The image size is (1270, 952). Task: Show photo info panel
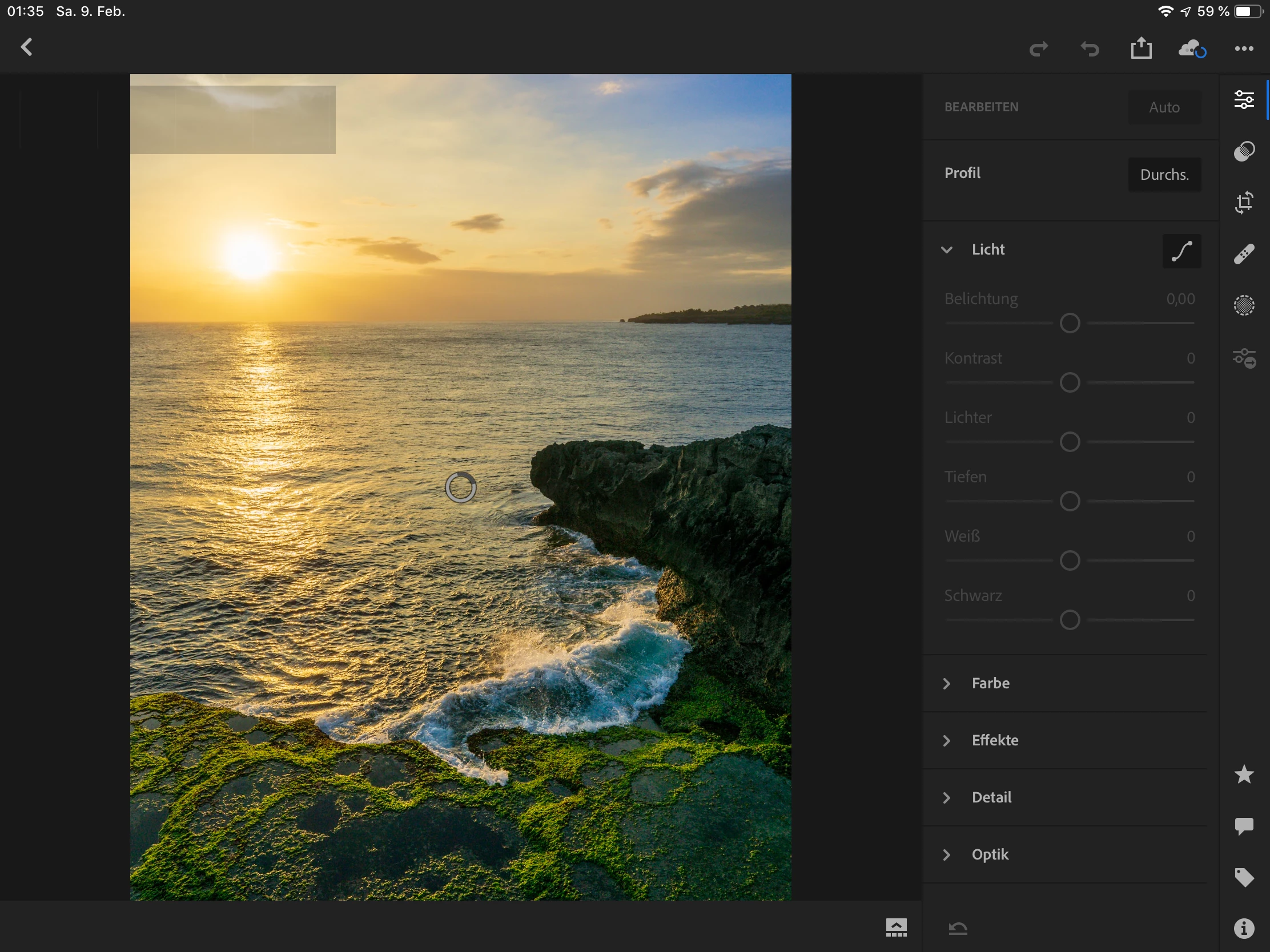pyautogui.click(x=1244, y=928)
